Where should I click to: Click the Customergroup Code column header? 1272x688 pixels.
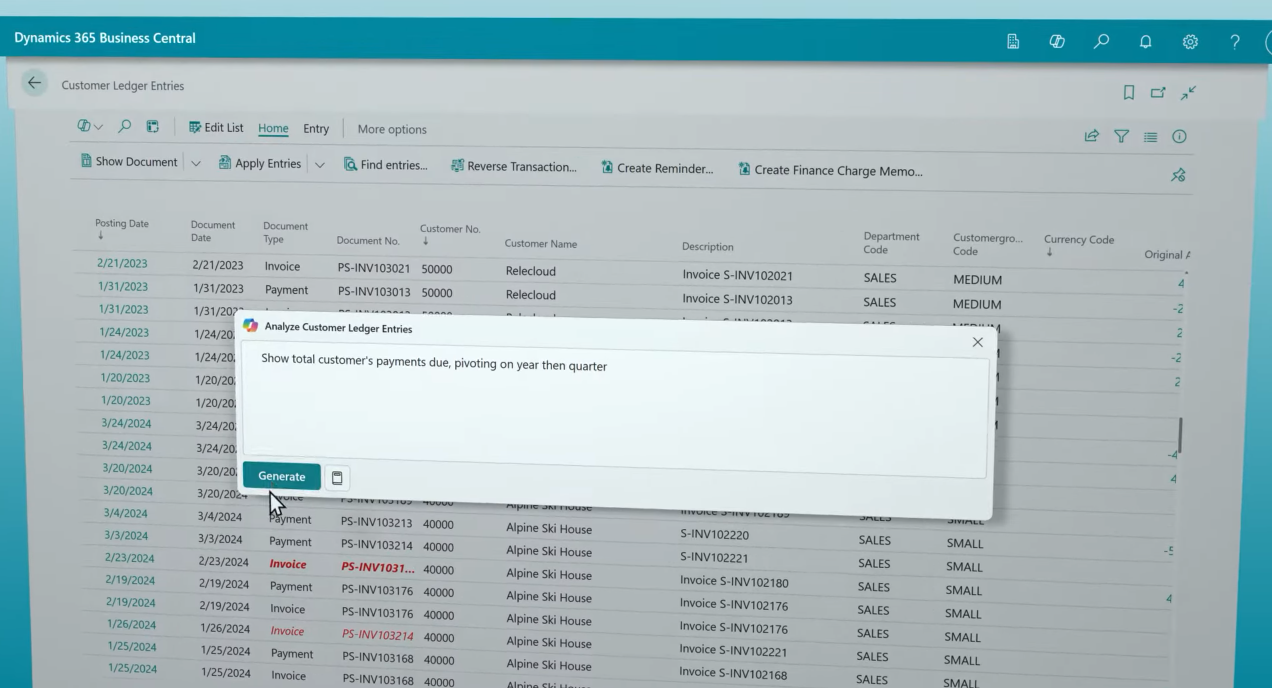tap(988, 245)
